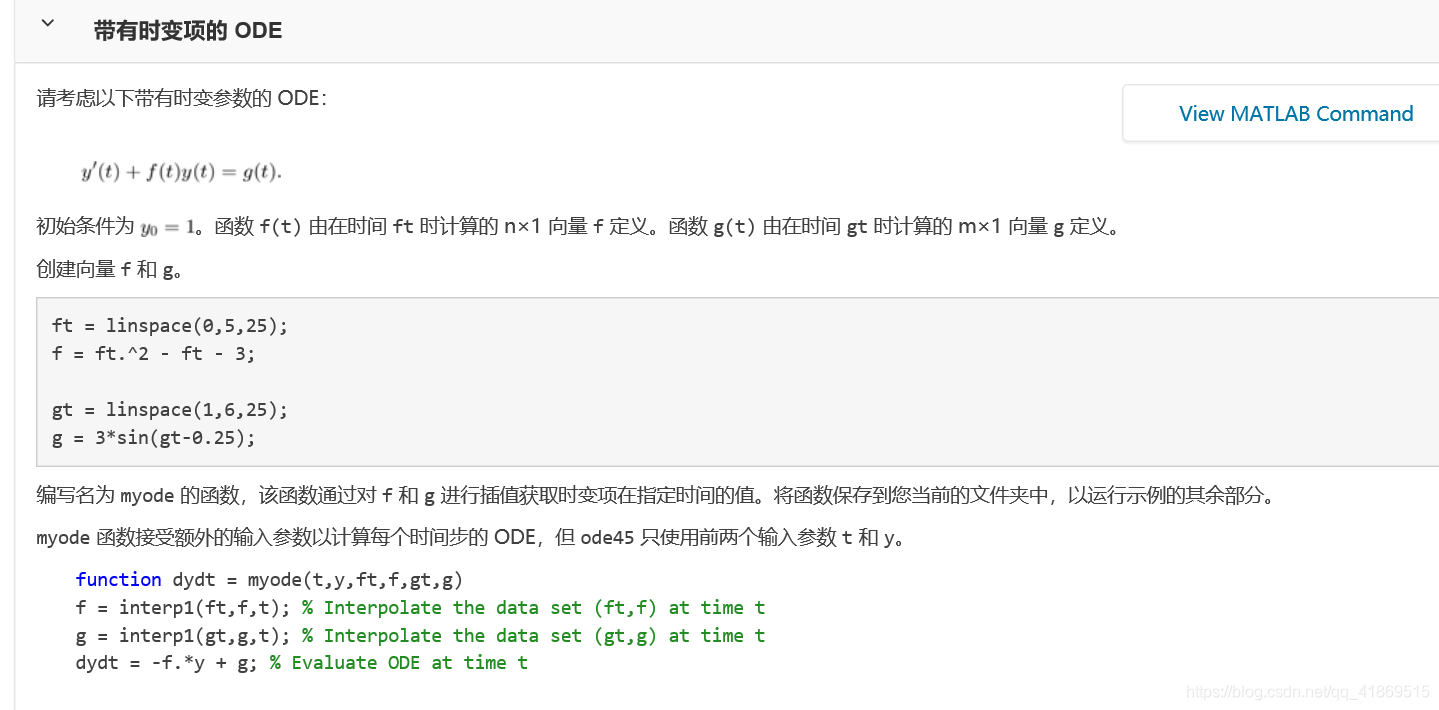Screen dimensions: 1439x710
Task: Click the g = 3*sin(gt-0.25) code line
Action: tap(153, 437)
